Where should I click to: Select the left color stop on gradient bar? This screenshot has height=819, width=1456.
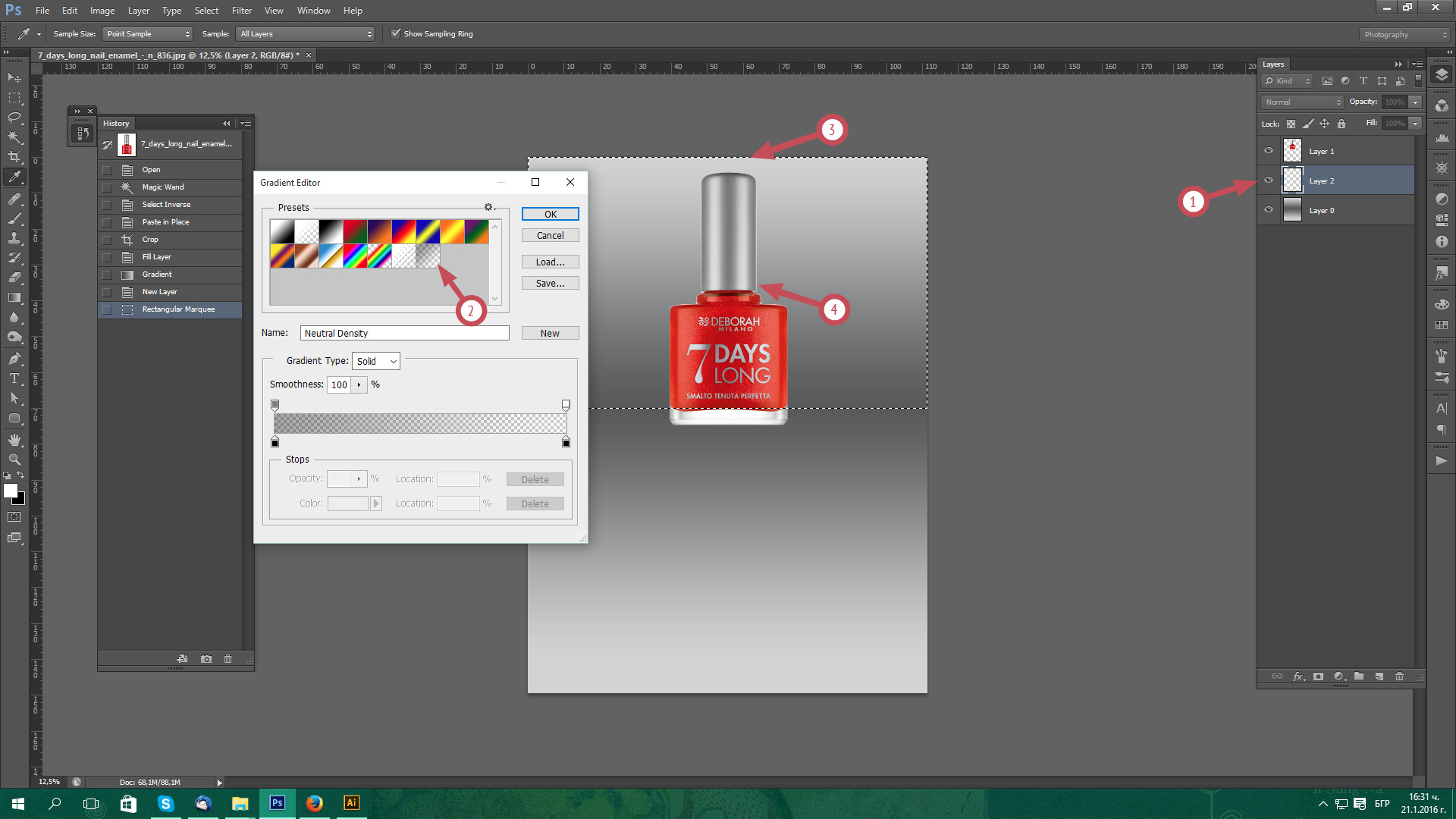[275, 442]
